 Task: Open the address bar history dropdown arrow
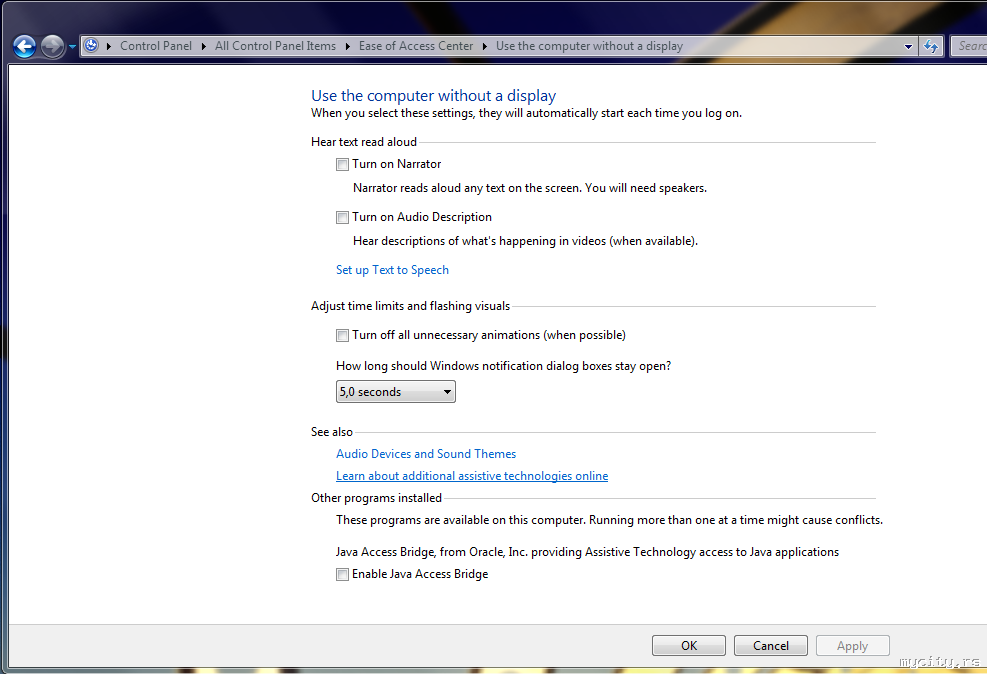click(908, 47)
